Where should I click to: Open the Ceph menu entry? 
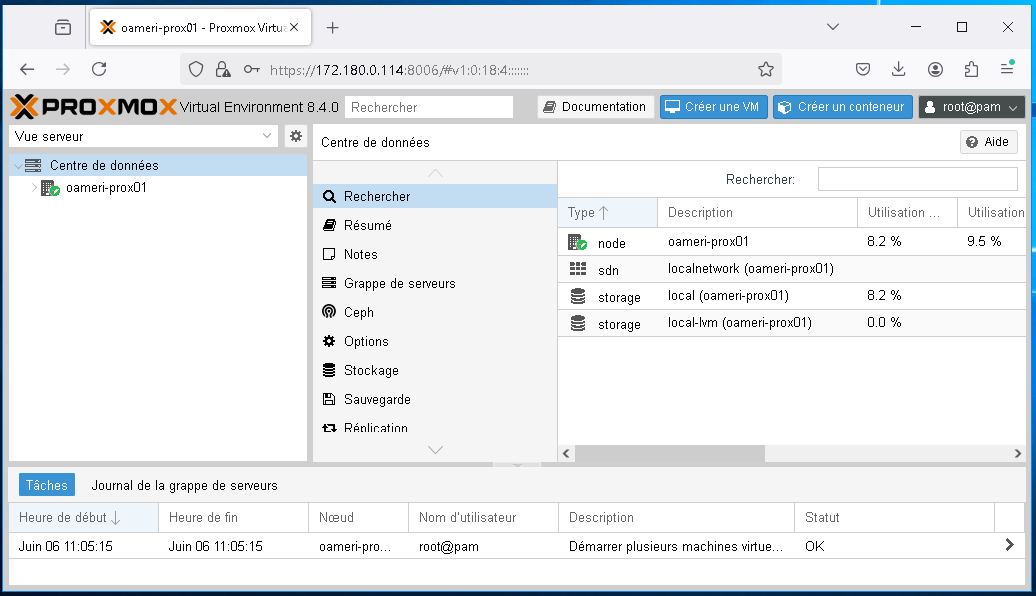tap(435, 313)
